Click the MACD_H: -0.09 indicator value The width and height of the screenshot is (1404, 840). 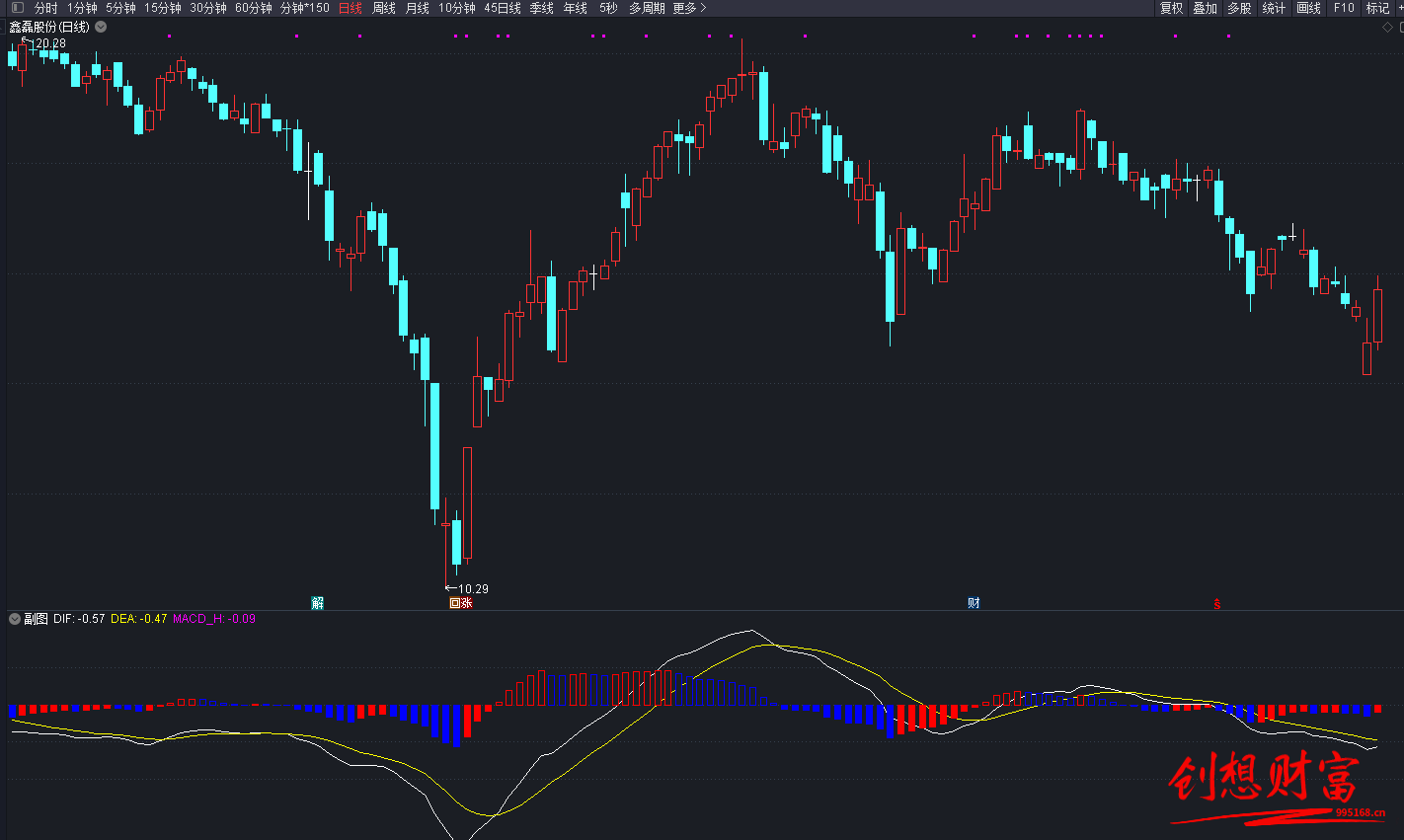click(214, 619)
